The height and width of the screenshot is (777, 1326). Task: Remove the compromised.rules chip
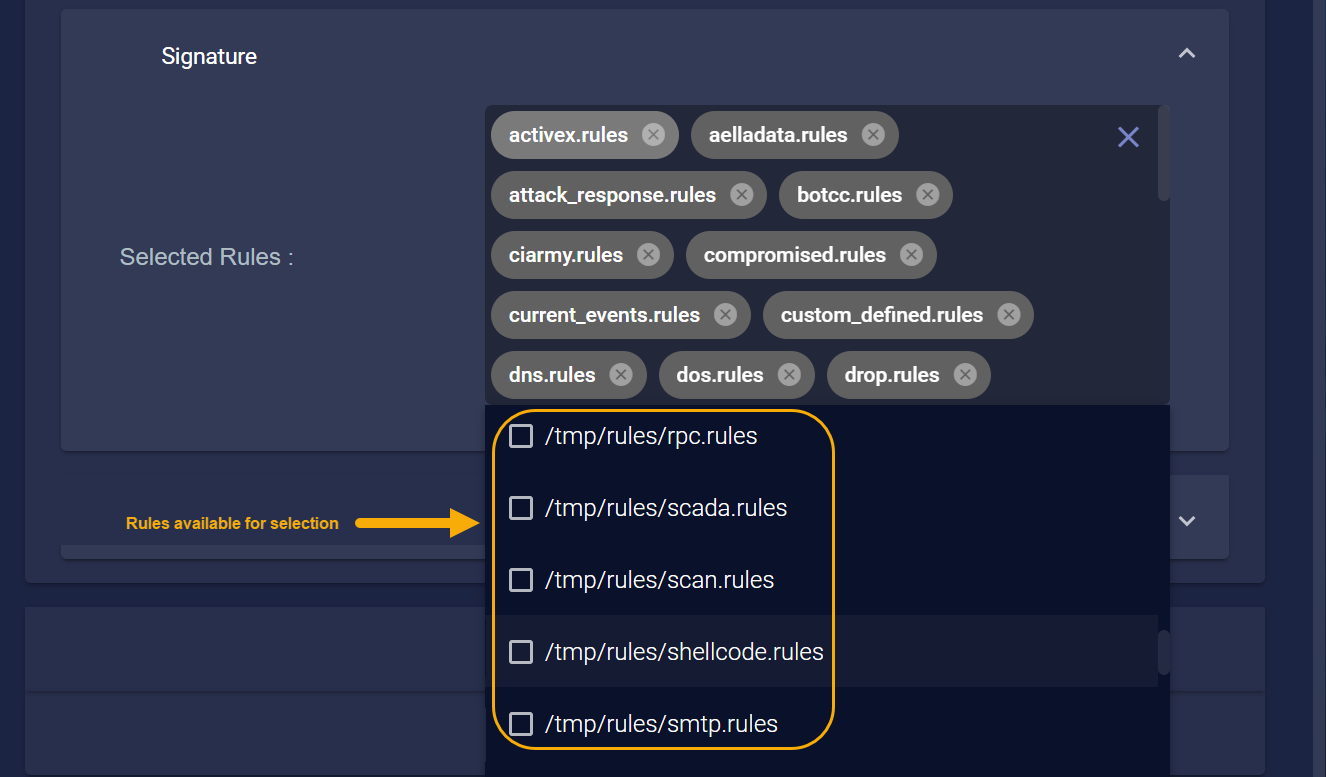(911, 255)
